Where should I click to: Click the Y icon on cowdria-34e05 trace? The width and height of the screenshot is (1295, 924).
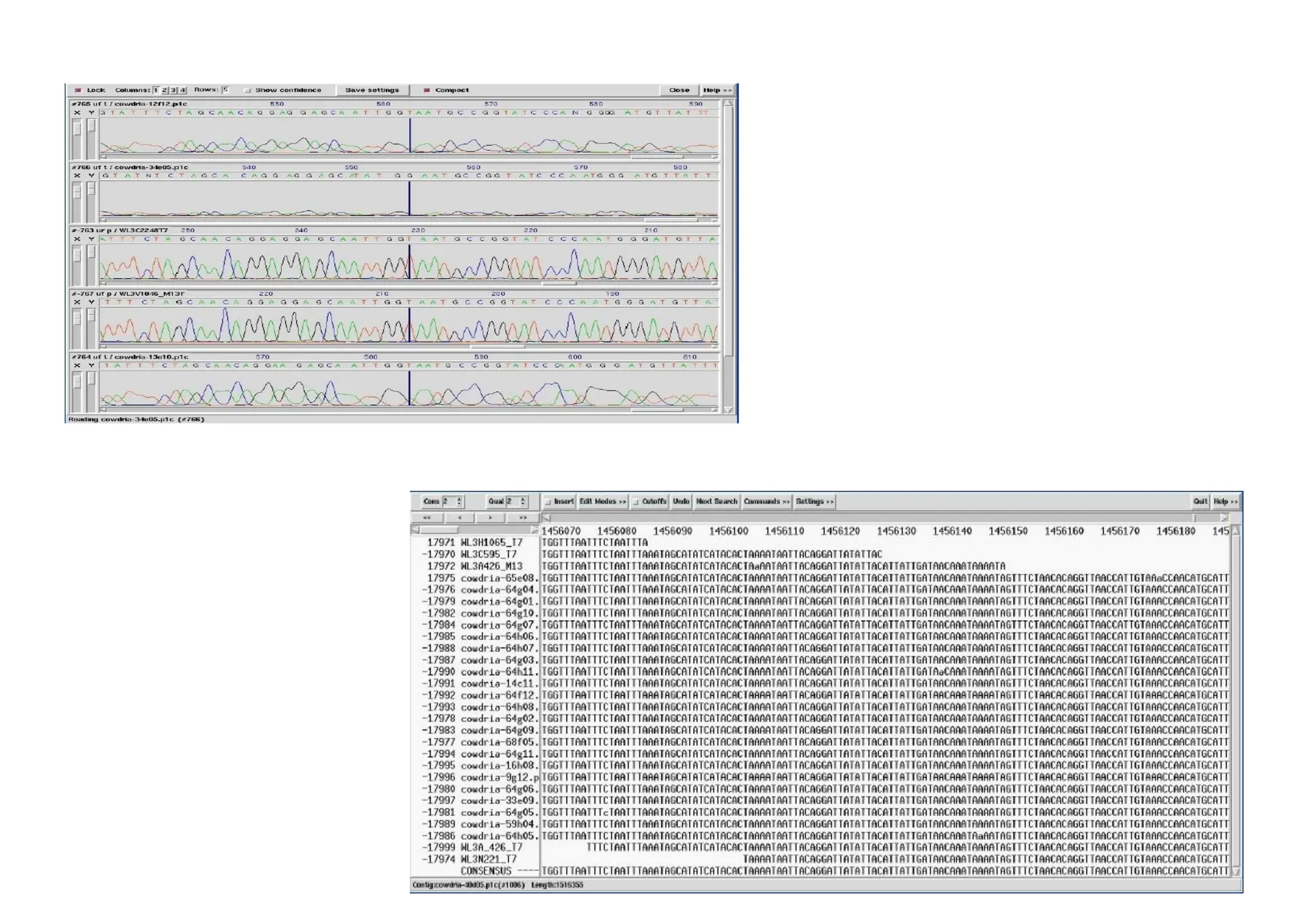[91, 176]
